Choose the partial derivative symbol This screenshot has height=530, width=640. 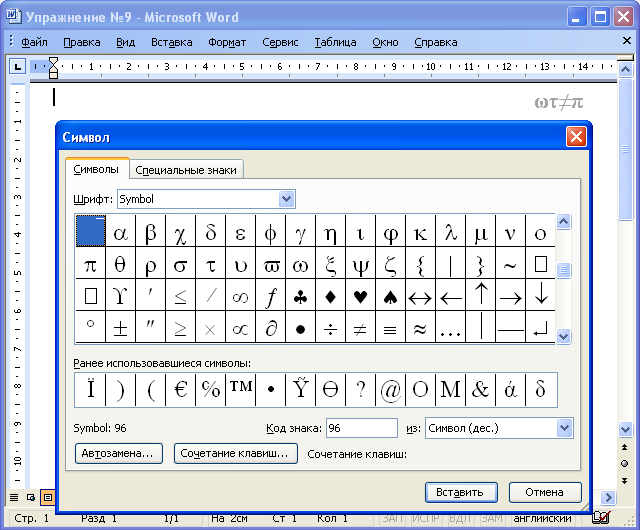click(271, 327)
